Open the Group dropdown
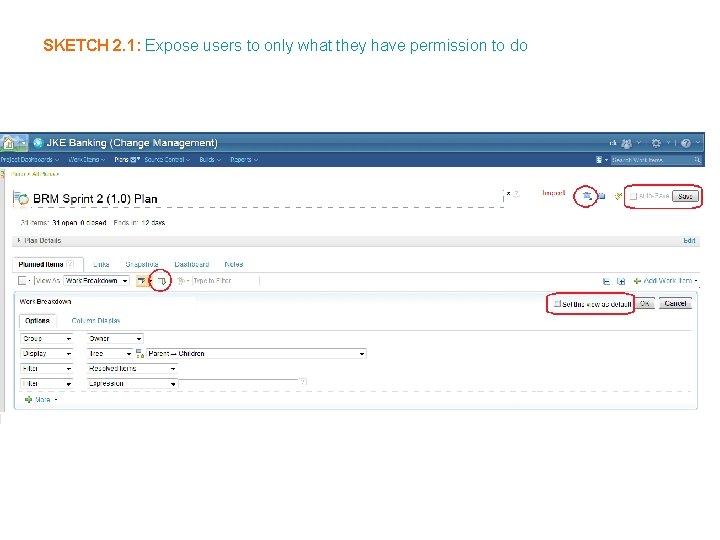 [x=46, y=338]
